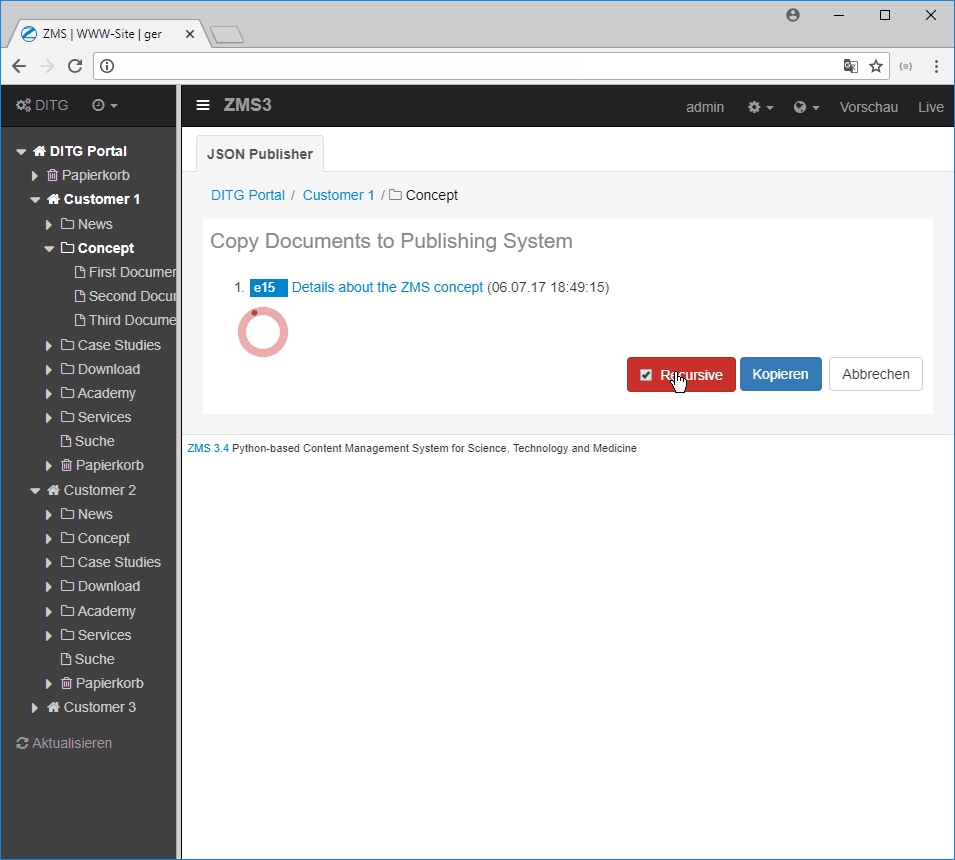Viewport: 955px width, 860px height.
Task: Click the Abbrechen button
Action: tap(876, 374)
